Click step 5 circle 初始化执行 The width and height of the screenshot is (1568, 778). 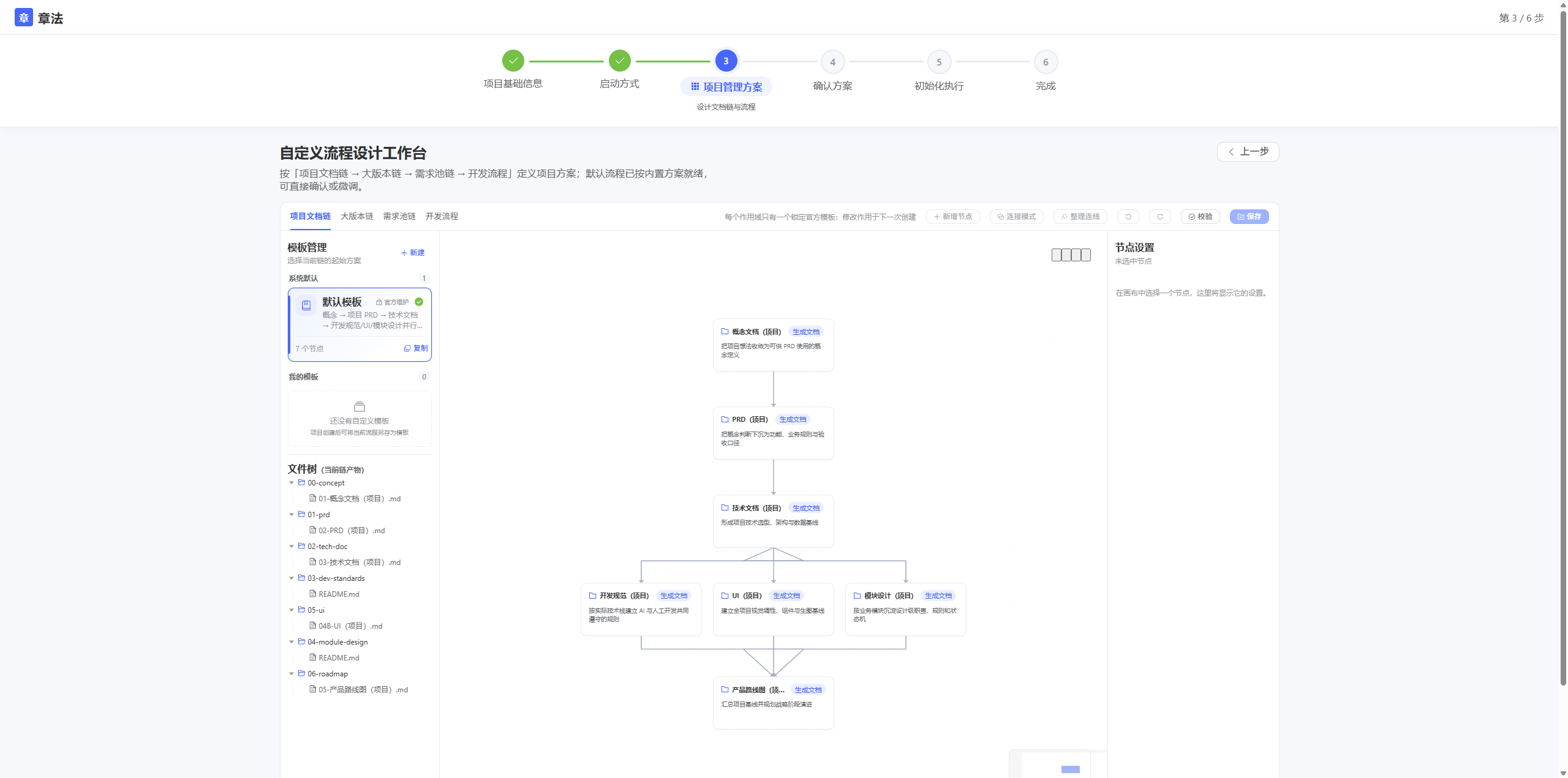(939, 62)
